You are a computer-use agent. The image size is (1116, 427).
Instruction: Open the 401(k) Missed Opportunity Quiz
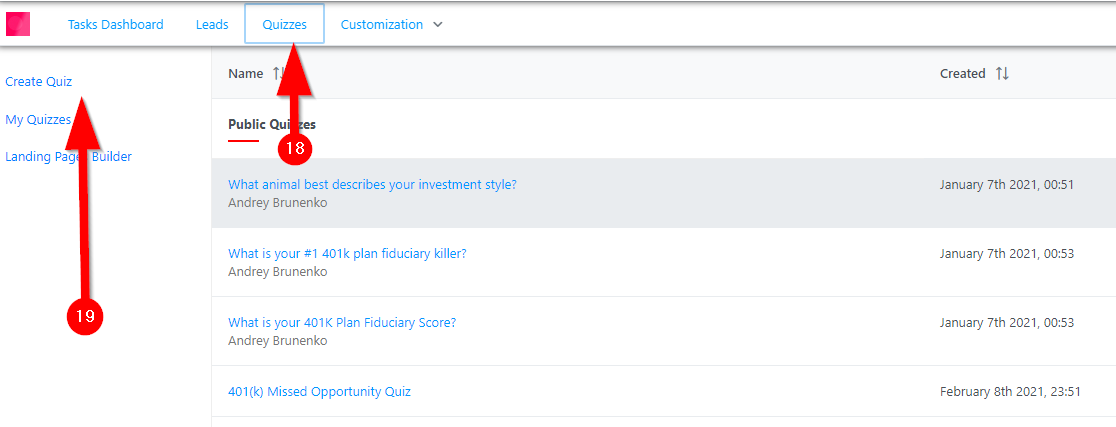(319, 391)
